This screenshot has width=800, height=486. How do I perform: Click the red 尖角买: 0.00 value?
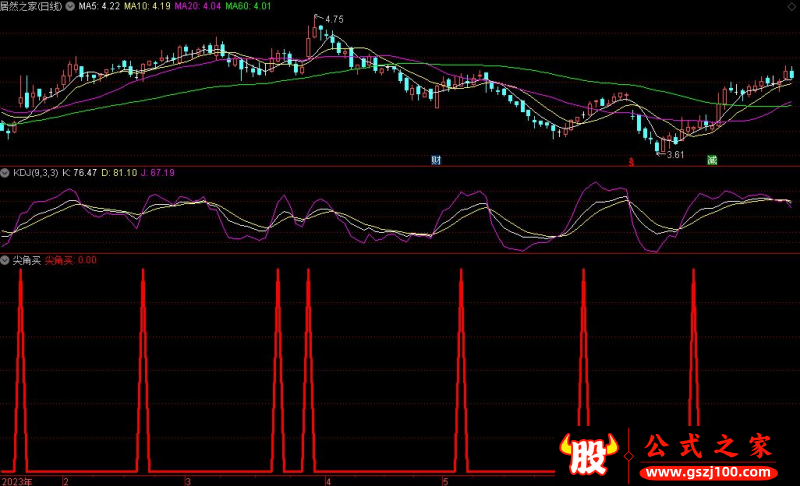tap(70, 261)
